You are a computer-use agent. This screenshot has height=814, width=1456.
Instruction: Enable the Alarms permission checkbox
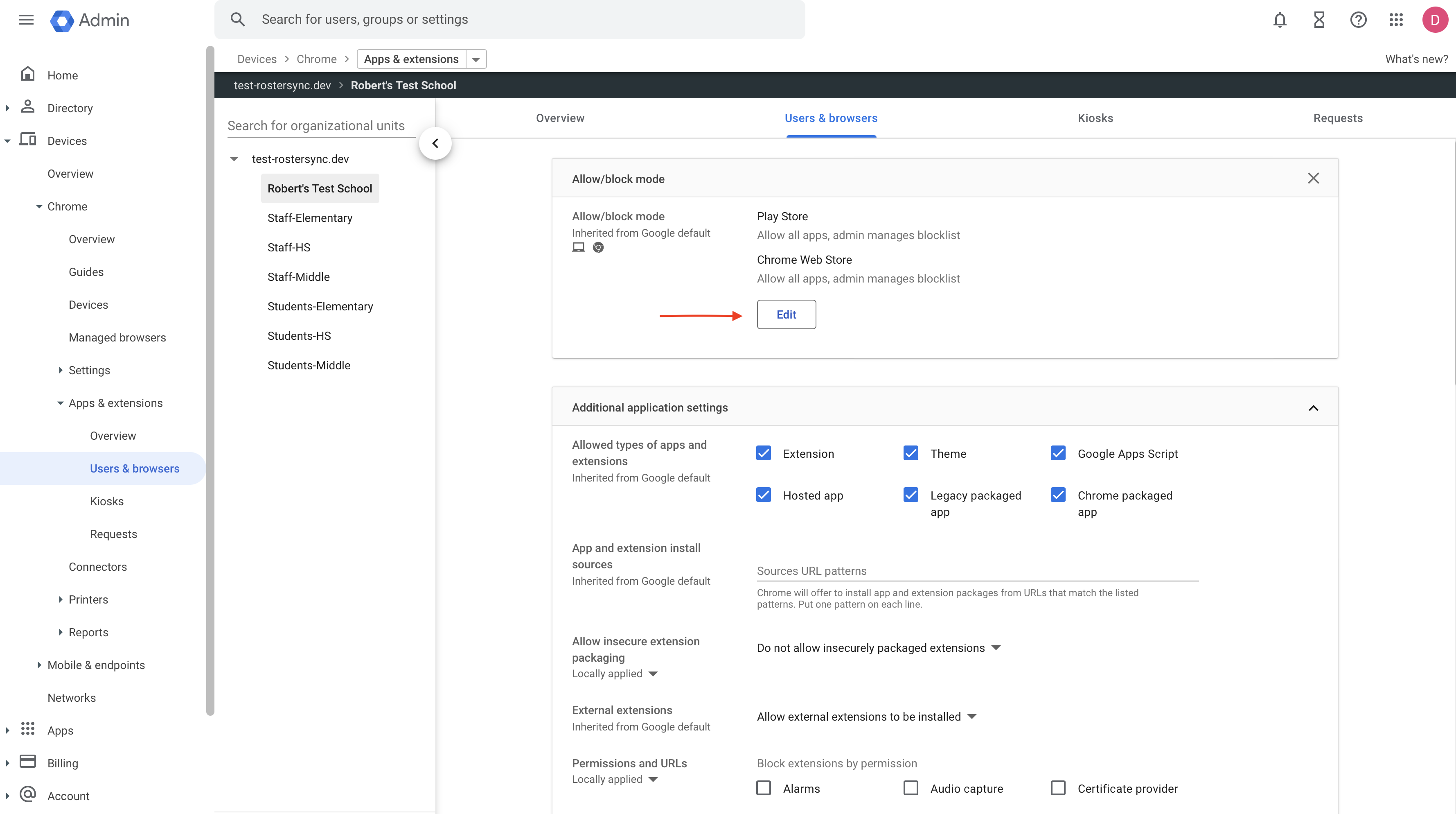pos(764,787)
